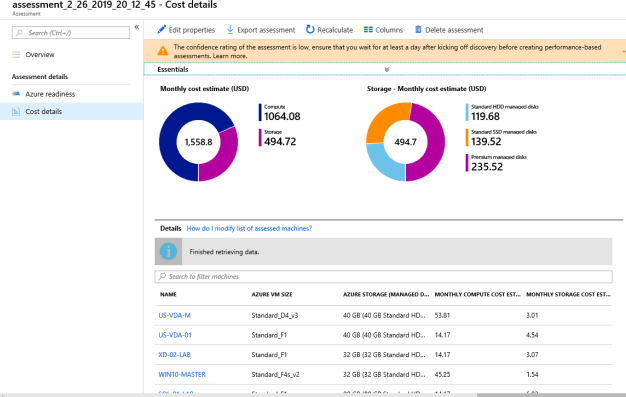This screenshot has width=626, height=397.
Task: Click the Export assessment download icon
Action: click(230, 30)
